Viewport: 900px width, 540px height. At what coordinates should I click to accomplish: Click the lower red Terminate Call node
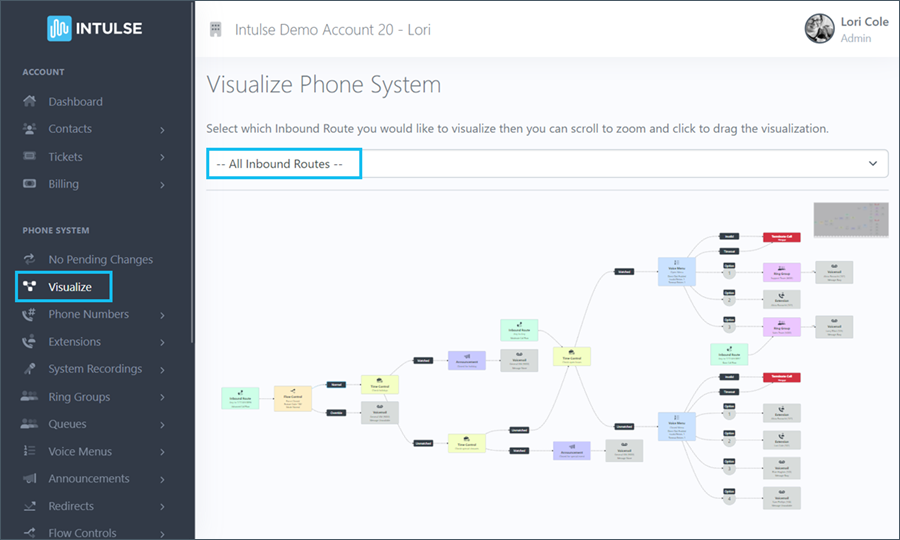click(x=781, y=377)
